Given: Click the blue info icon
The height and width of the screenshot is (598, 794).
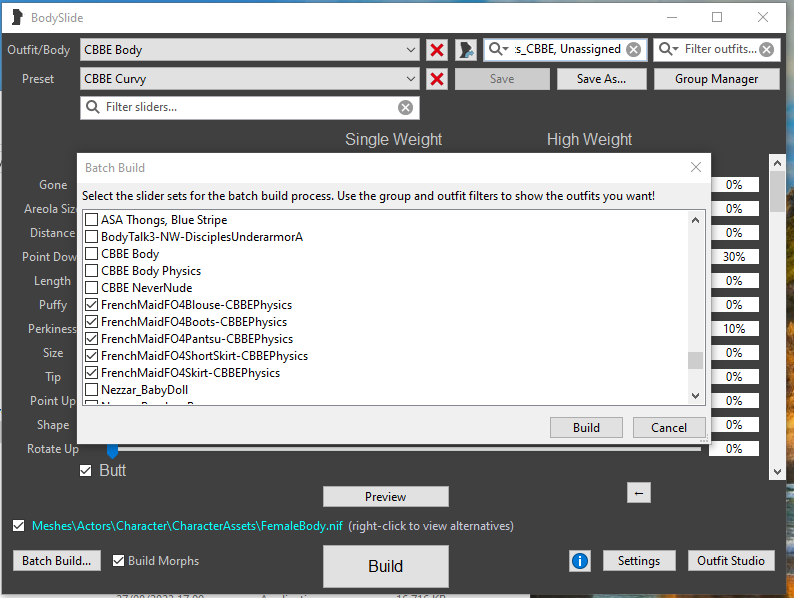Looking at the screenshot, I should pos(580,561).
